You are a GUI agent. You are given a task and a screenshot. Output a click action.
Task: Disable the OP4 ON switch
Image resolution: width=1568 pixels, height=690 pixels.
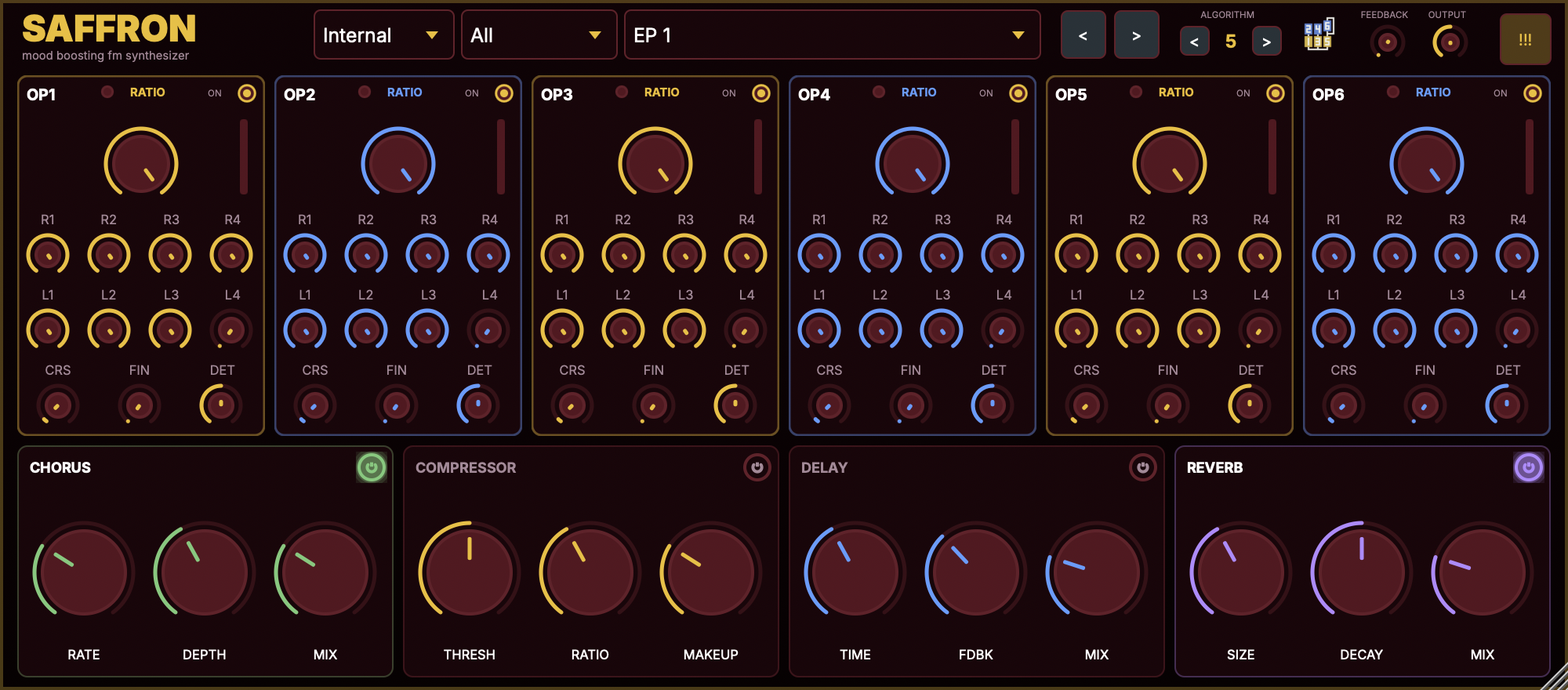click(x=1018, y=94)
